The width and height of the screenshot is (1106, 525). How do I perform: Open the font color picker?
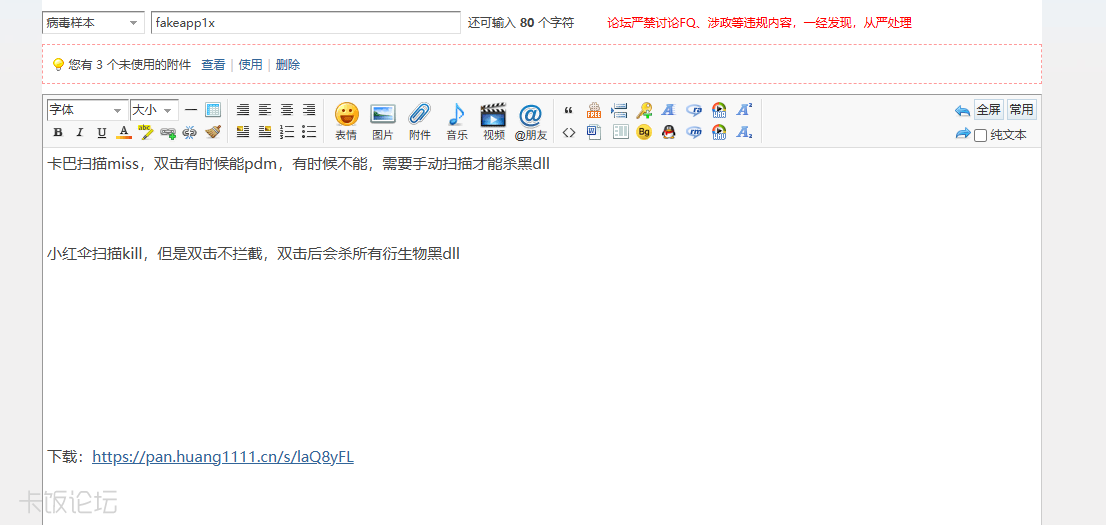coord(124,132)
